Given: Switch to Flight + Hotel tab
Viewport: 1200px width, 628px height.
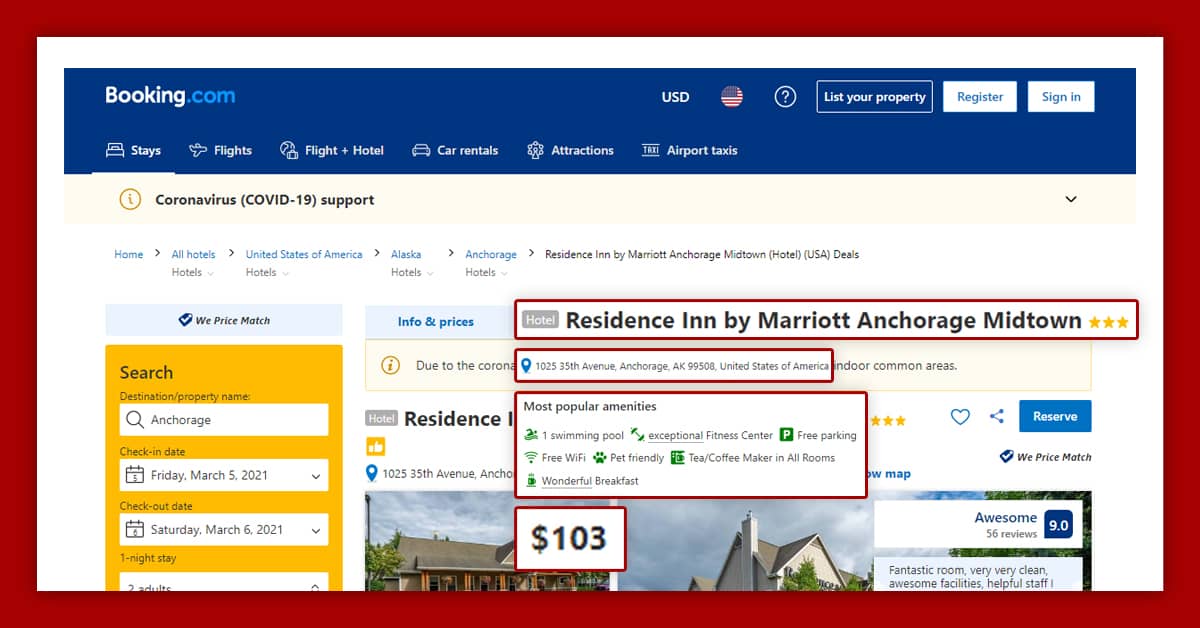Looking at the screenshot, I should [332, 150].
